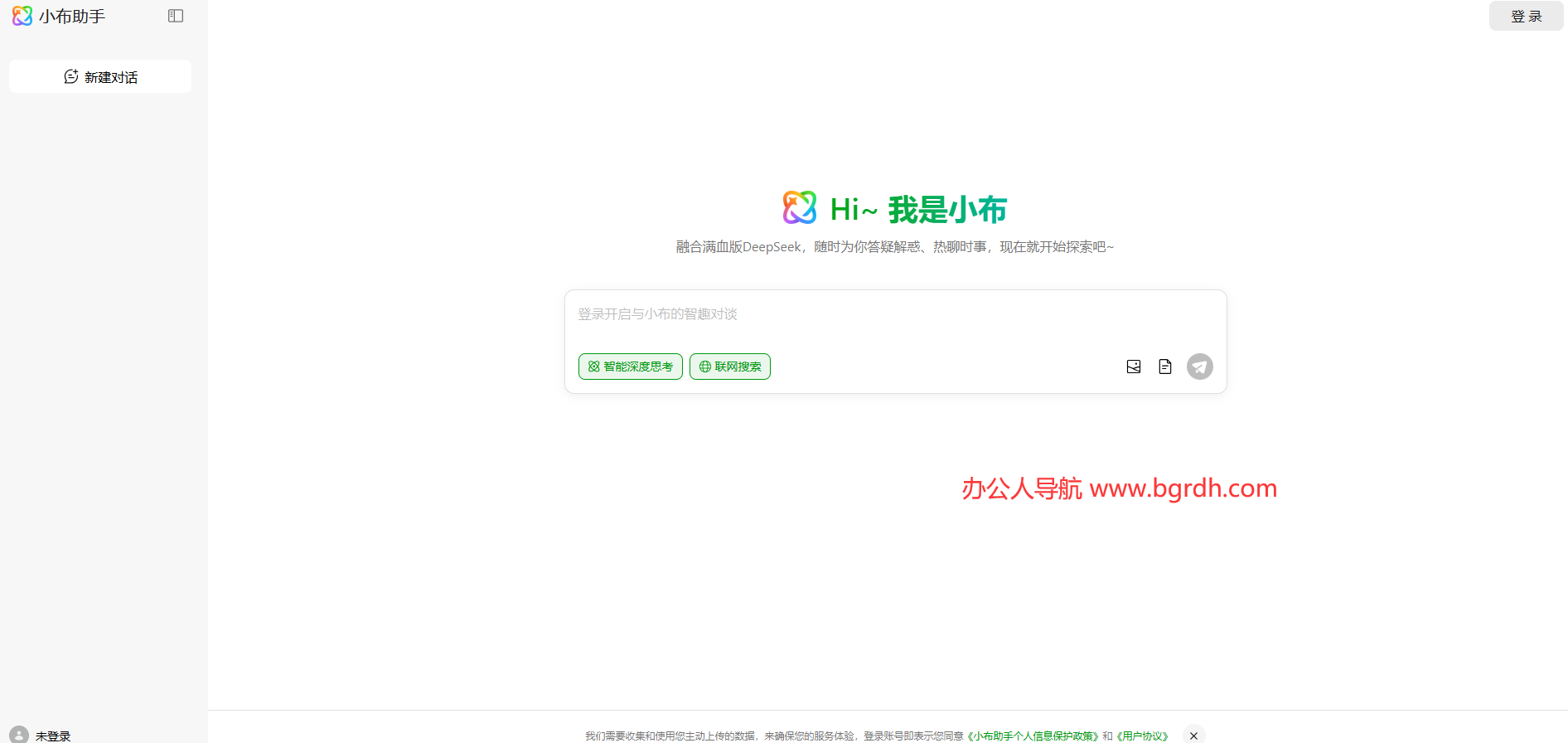Click the 小布助手 logo icon in sidebar
The height and width of the screenshot is (743, 1568).
(22, 16)
